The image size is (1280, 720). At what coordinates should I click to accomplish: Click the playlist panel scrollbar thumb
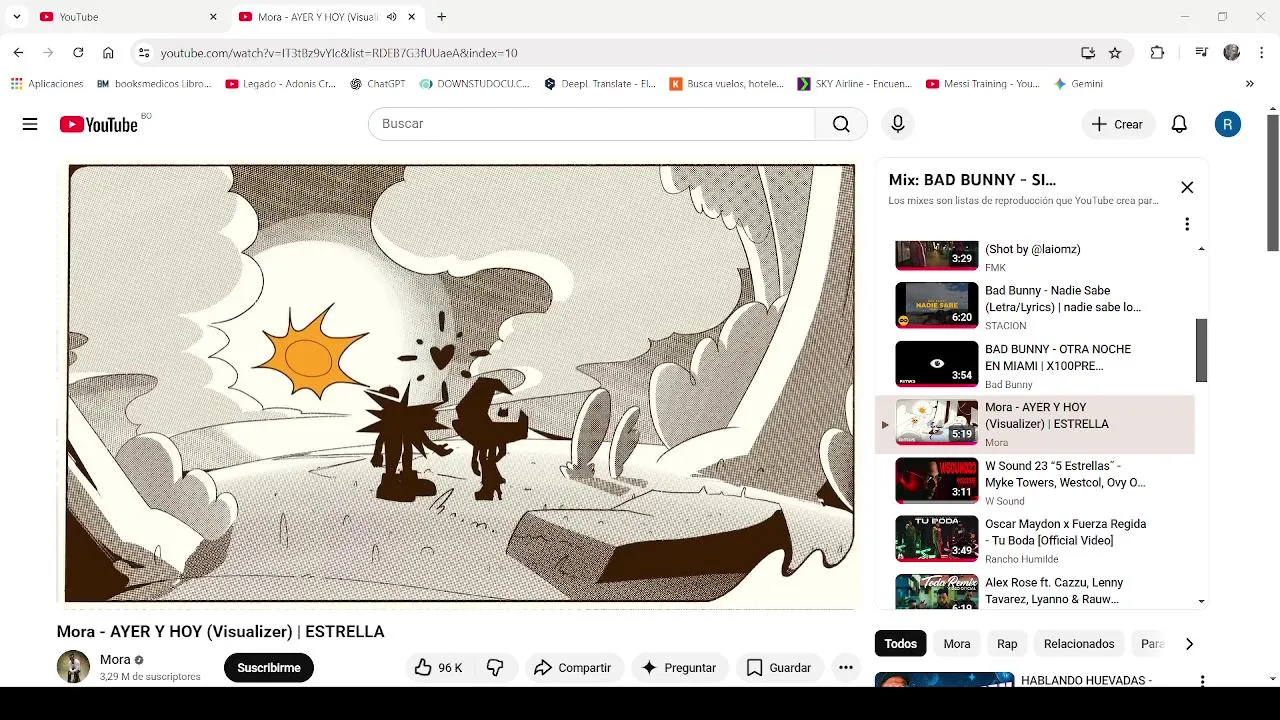1201,350
